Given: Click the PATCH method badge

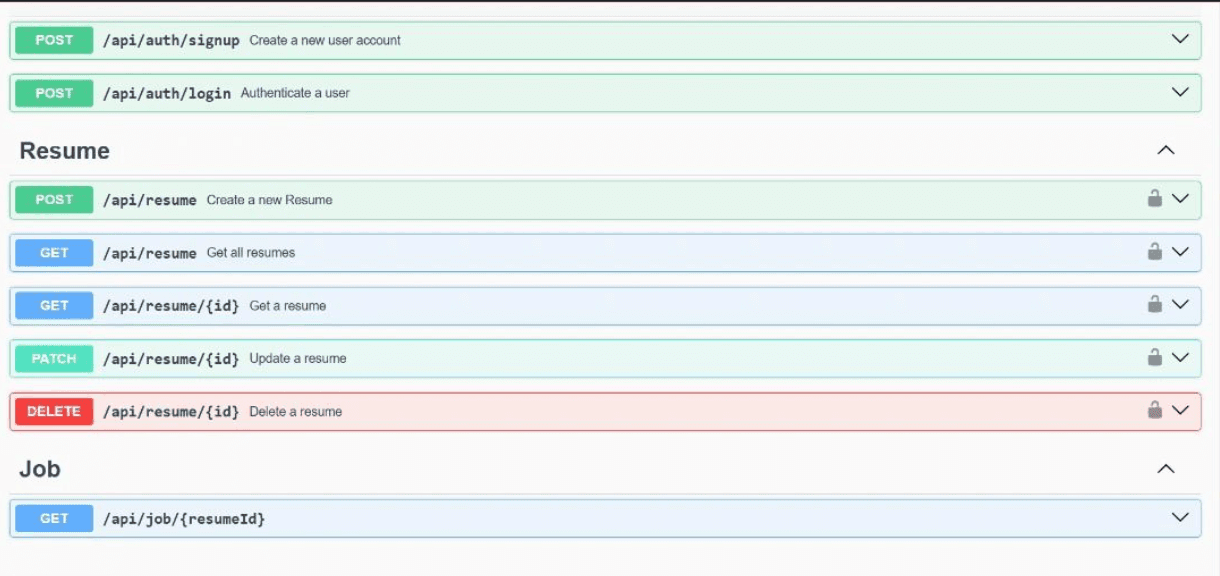Looking at the screenshot, I should [54, 358].
